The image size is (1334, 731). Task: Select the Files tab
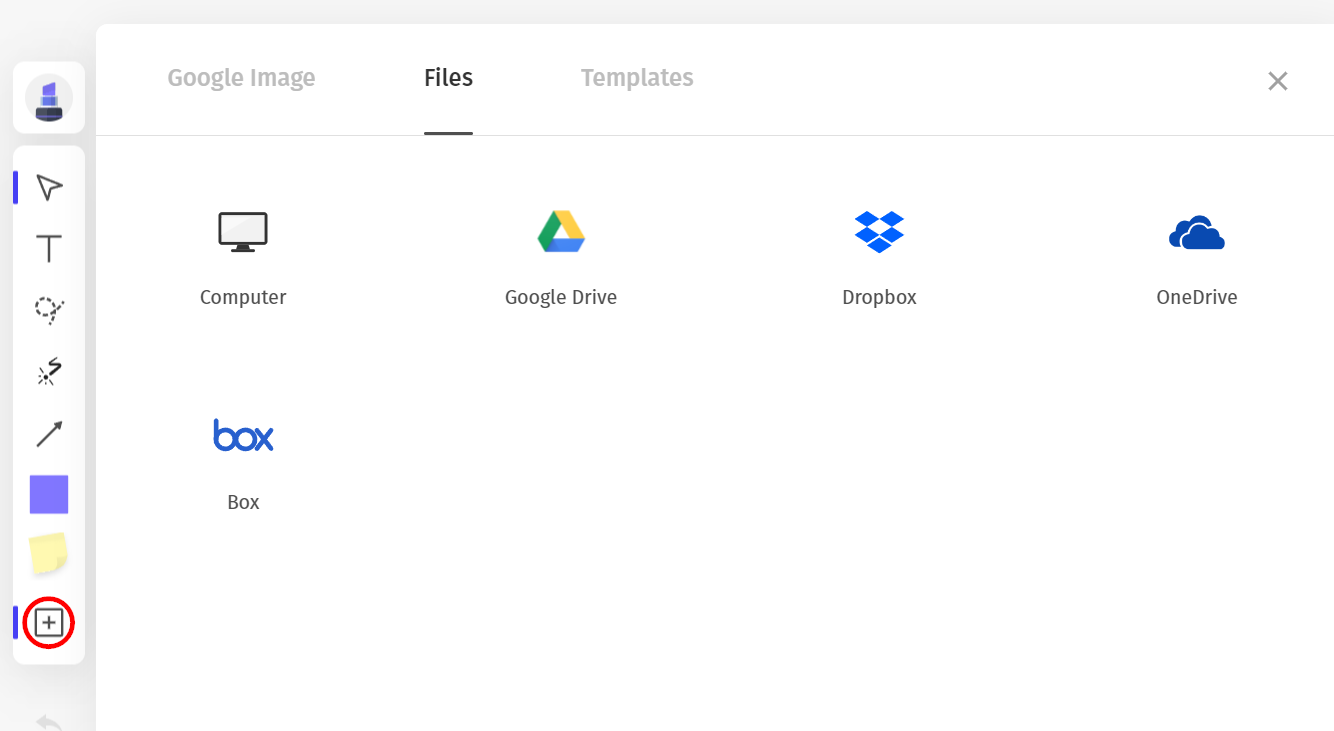click(x=448, y=78)
